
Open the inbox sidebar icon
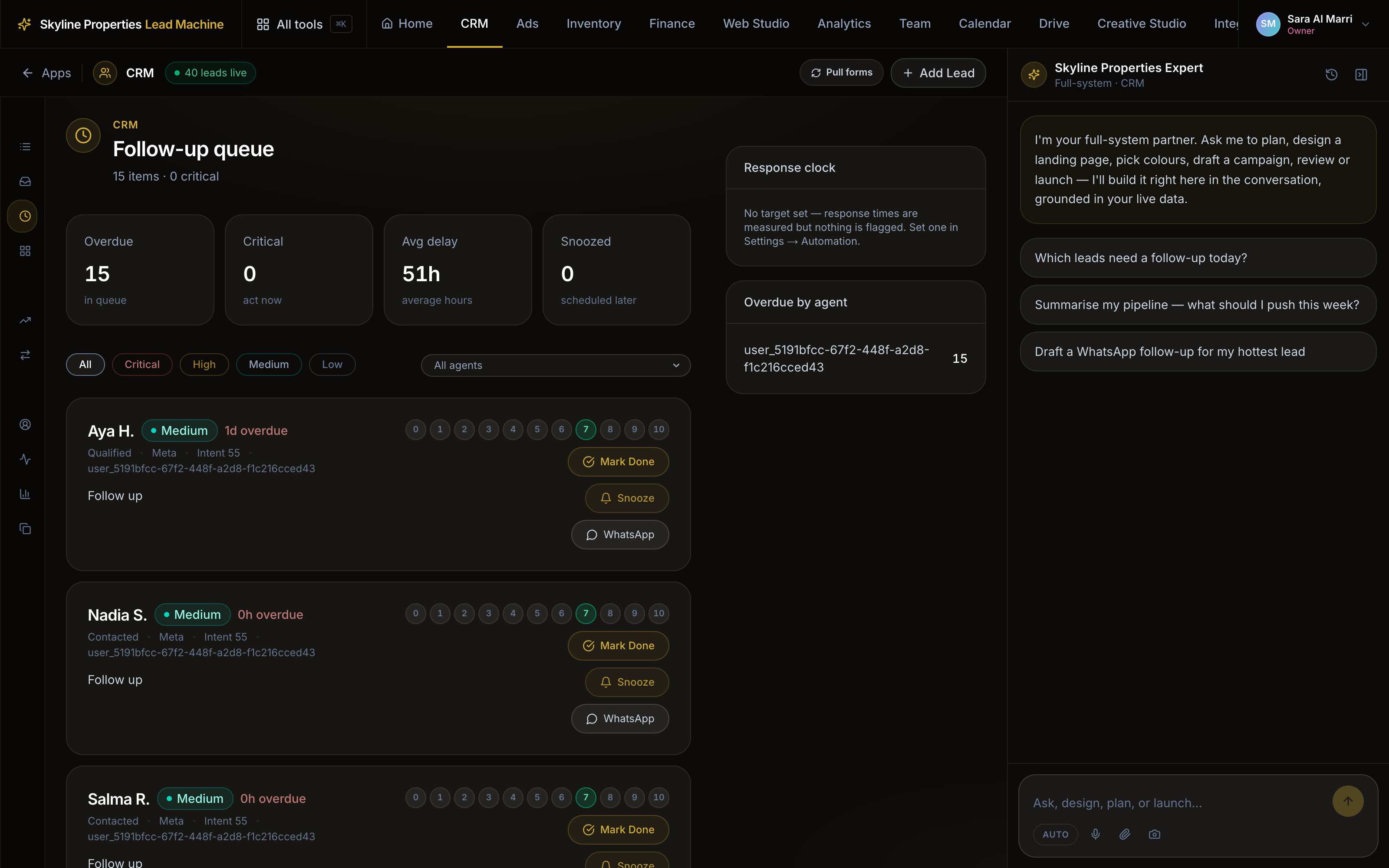(25, 181)
